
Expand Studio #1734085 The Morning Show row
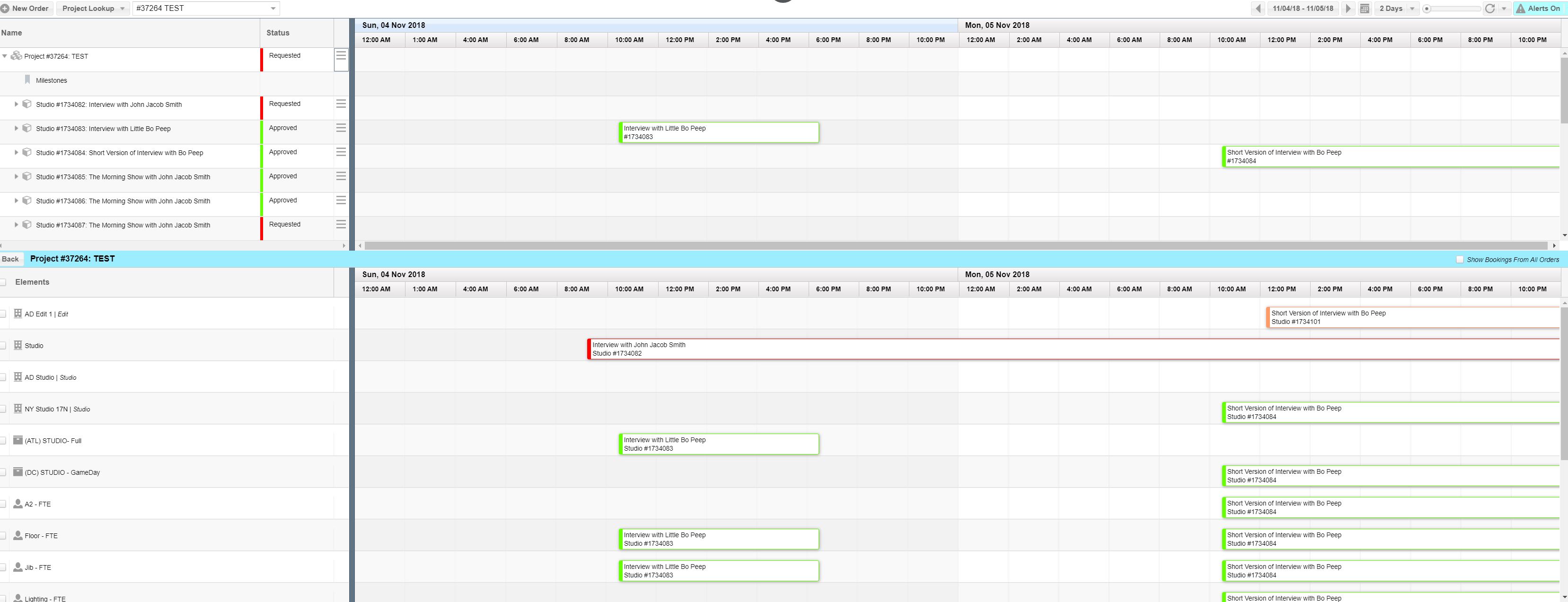(17, 176)
